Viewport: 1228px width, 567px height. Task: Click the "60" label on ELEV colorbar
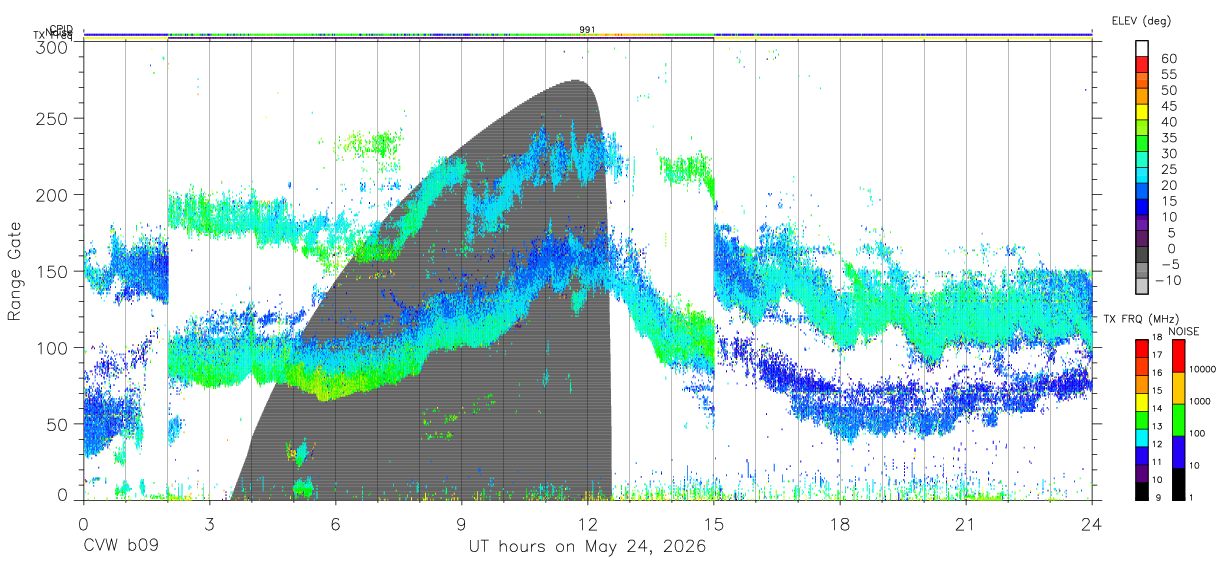1168,59
